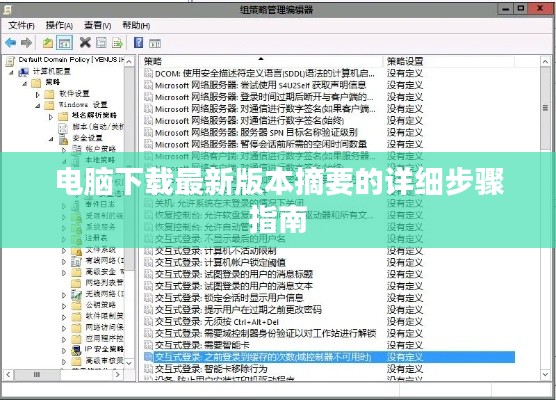
Task: Open the 查看(V) menu
Action: [x=98, y=25]
